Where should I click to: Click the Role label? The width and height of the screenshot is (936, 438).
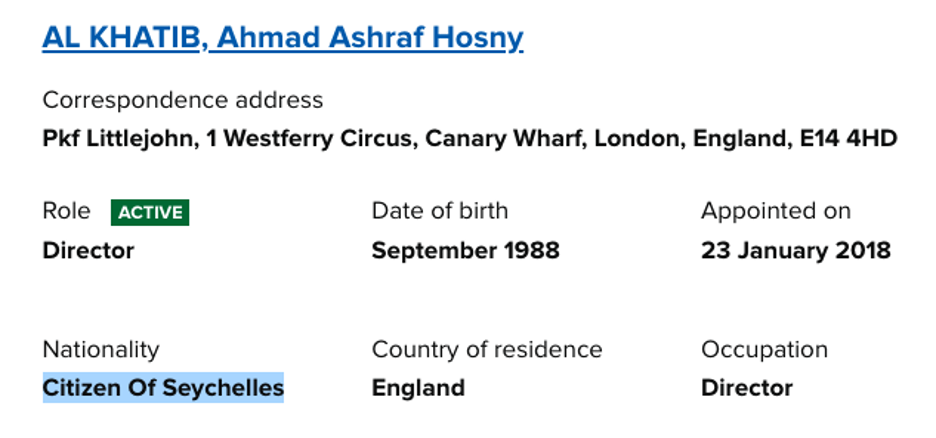[x=66, y=211]
